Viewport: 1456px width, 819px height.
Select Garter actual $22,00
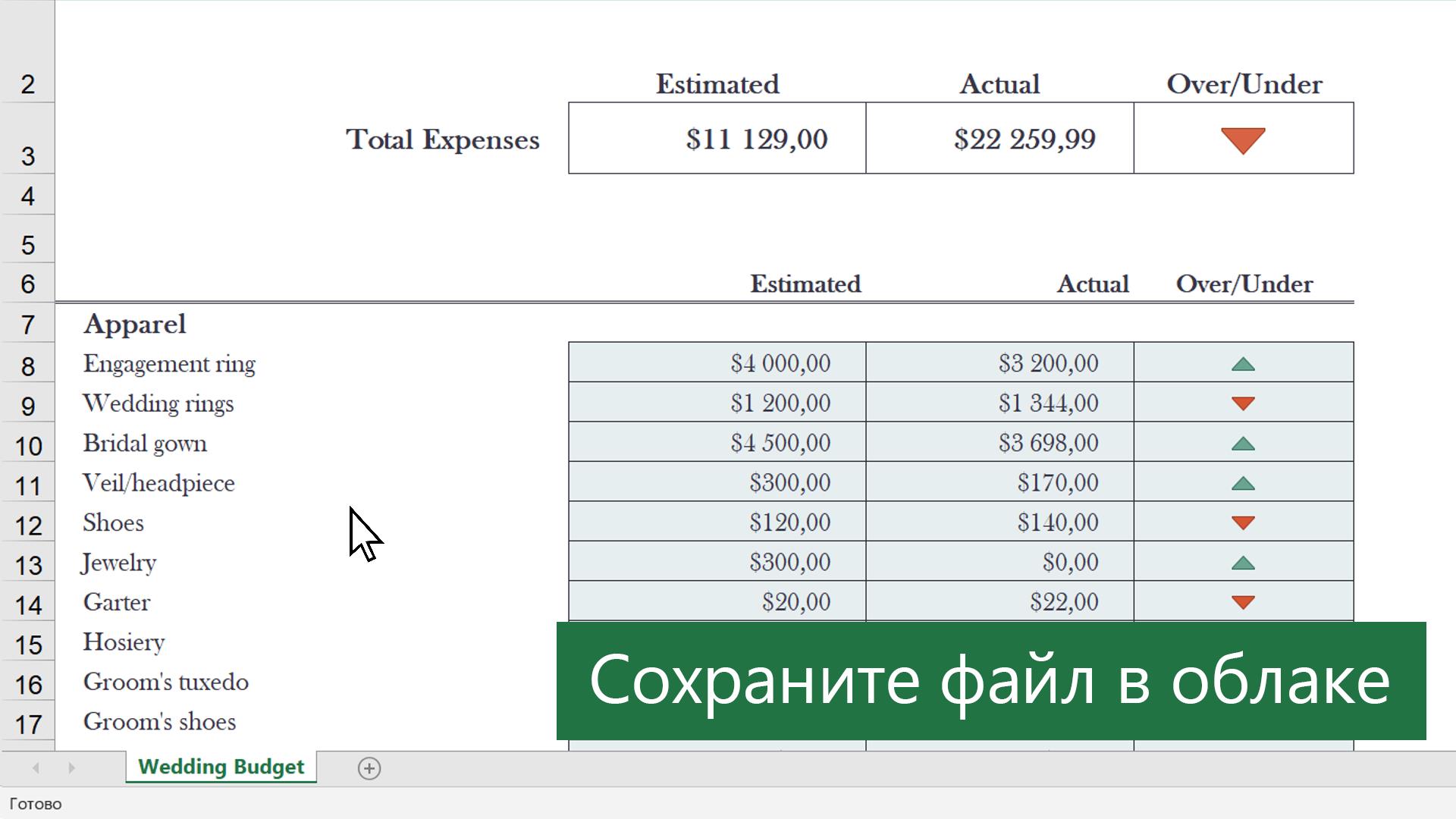(999, 601)
